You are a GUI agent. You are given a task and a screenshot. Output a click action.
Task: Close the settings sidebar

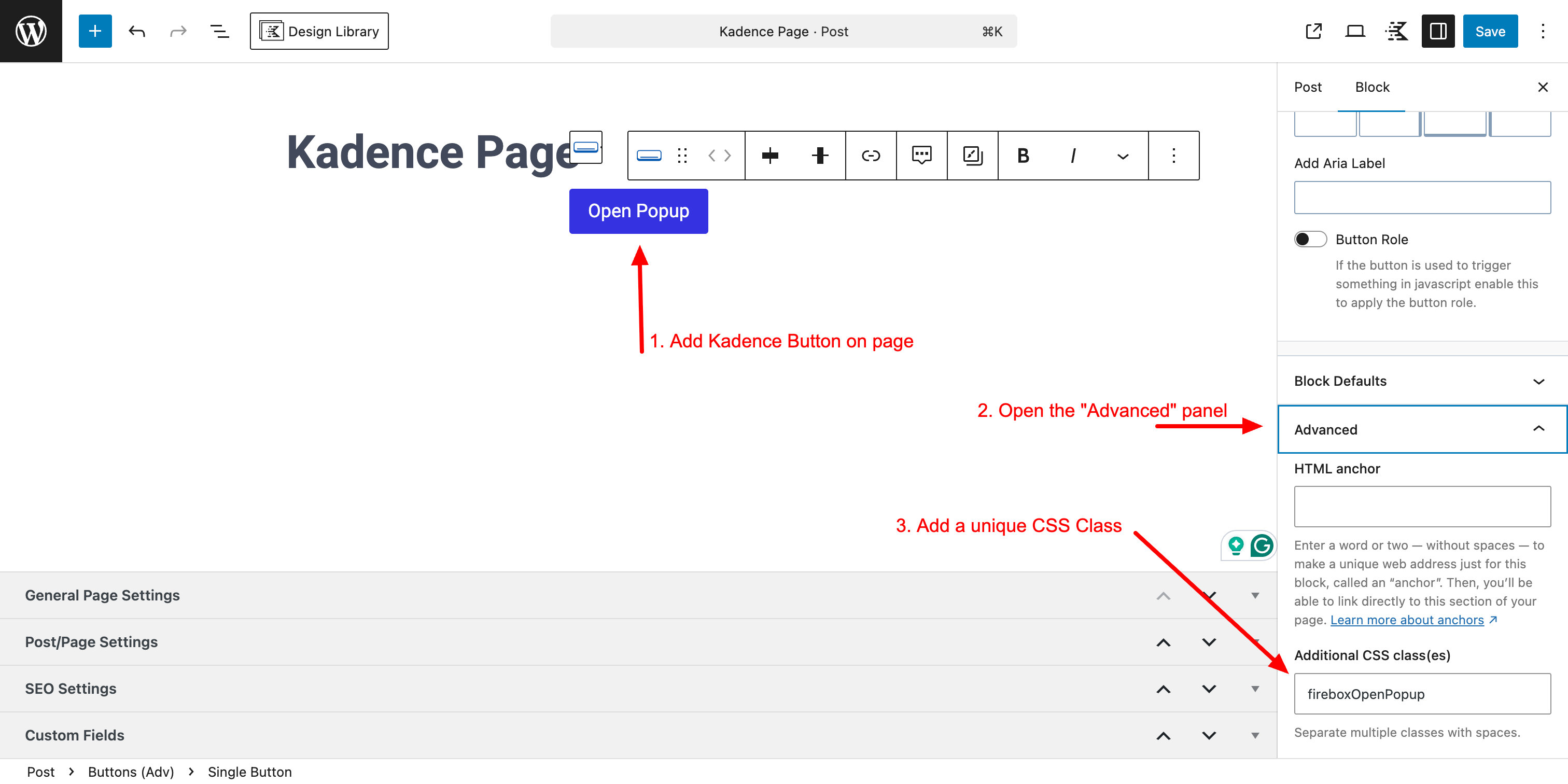point(1543,87)
